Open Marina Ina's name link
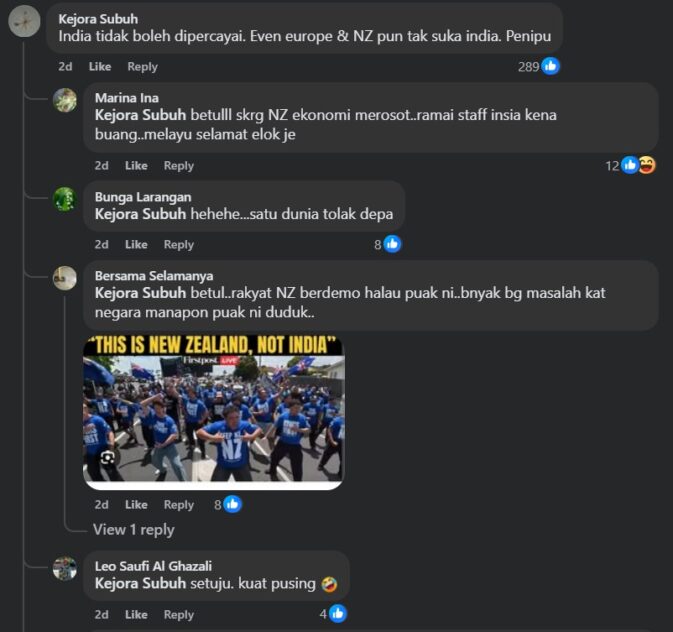Viewport: 673px width, 632px height. 127,98
